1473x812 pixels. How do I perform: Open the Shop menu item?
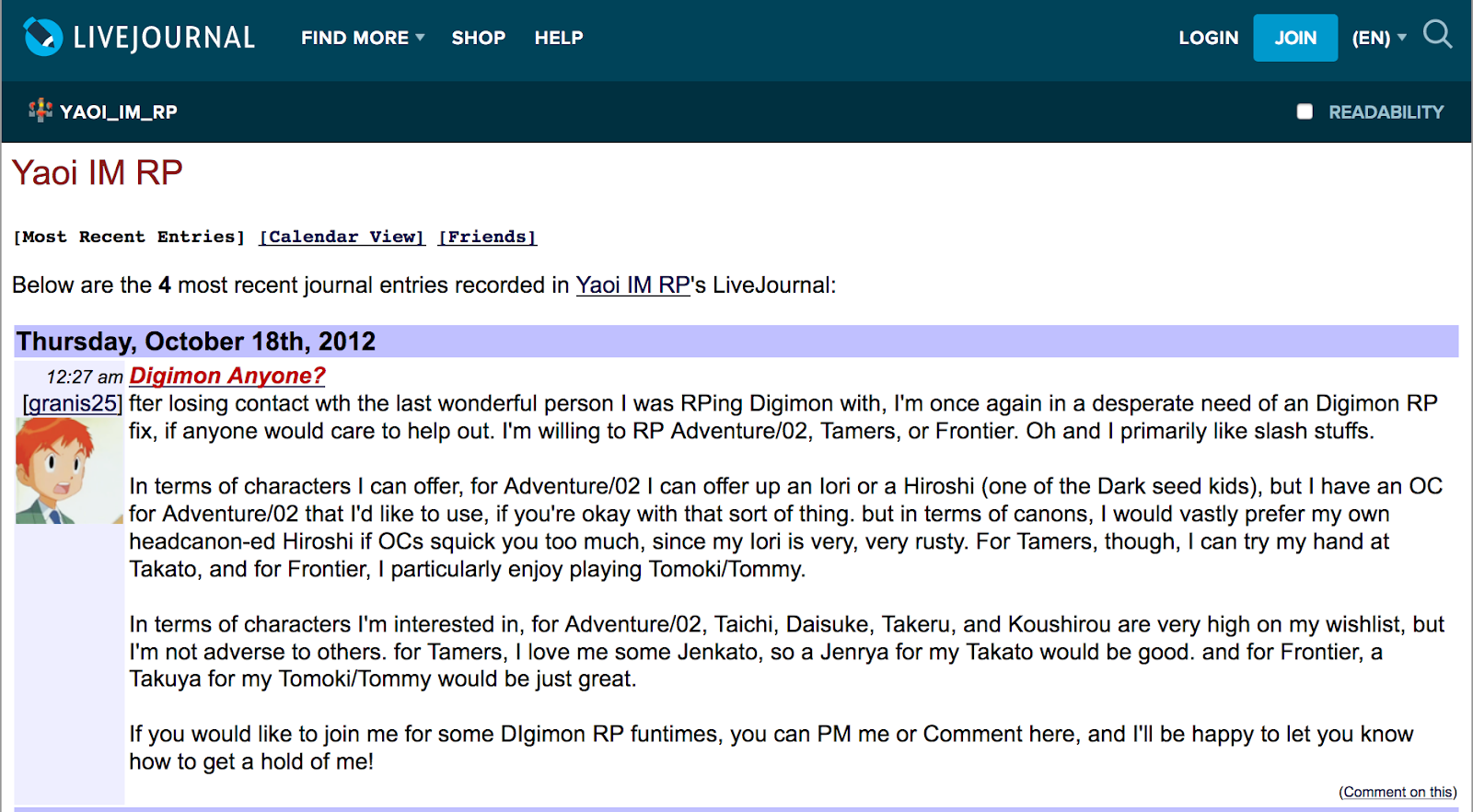(x=479, y=38)
